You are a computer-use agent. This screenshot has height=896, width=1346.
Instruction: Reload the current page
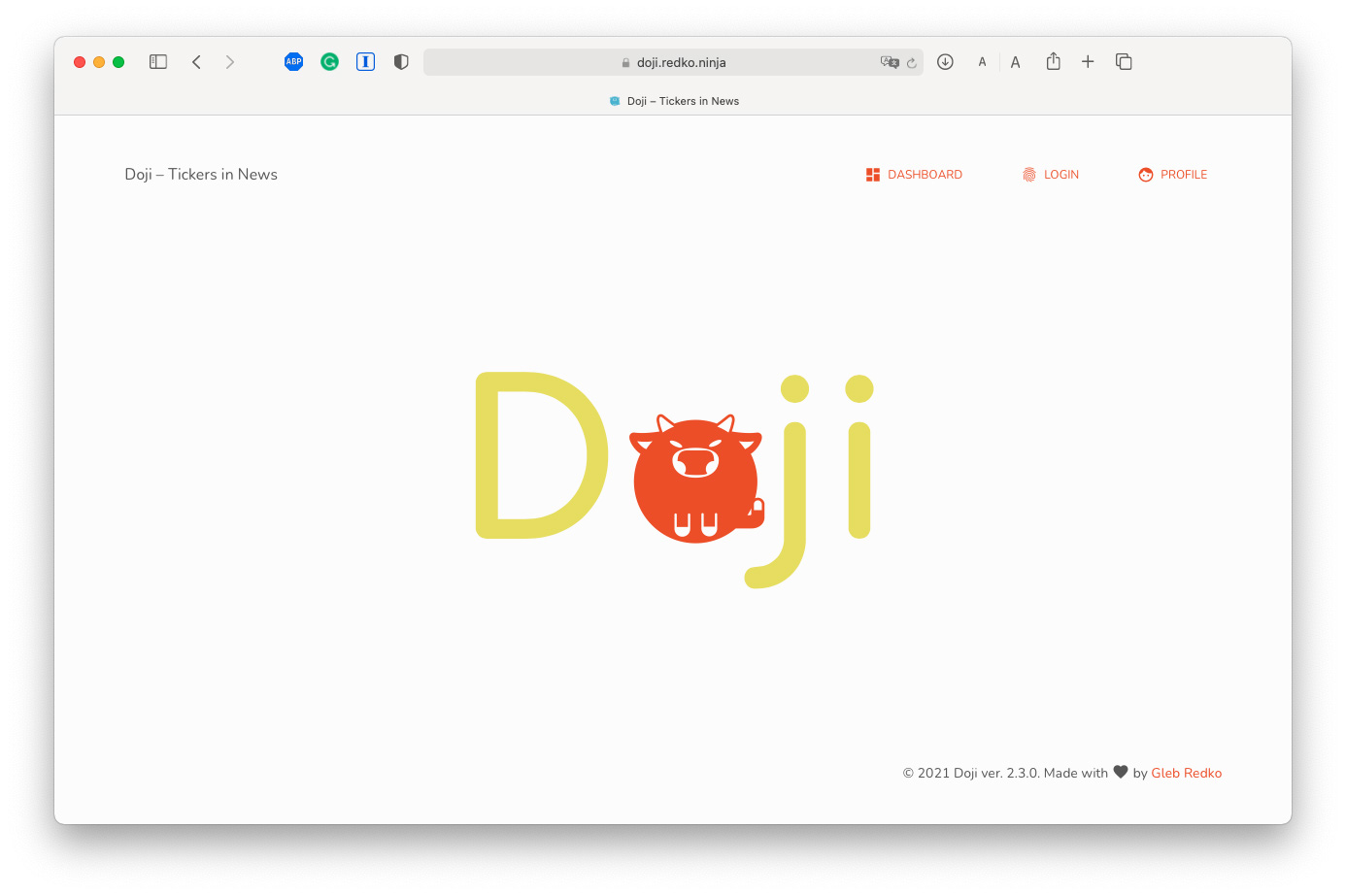coord(912,63)
